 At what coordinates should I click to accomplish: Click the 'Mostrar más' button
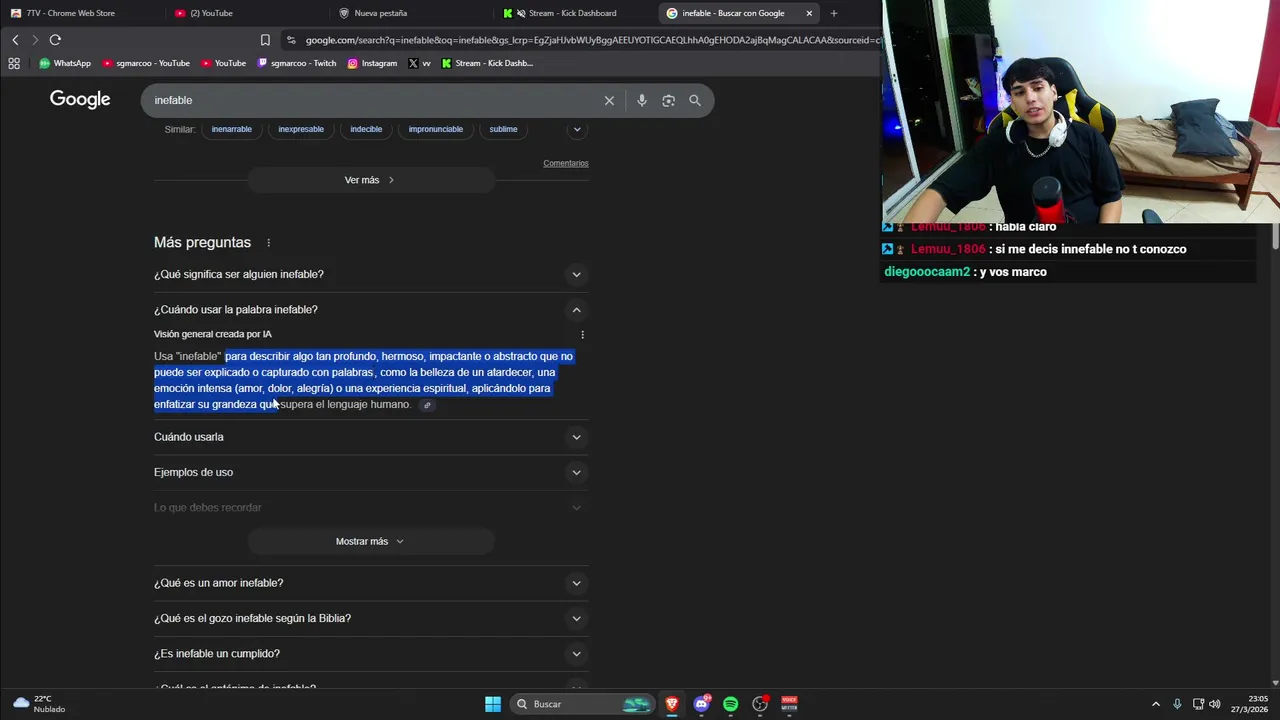371,541
